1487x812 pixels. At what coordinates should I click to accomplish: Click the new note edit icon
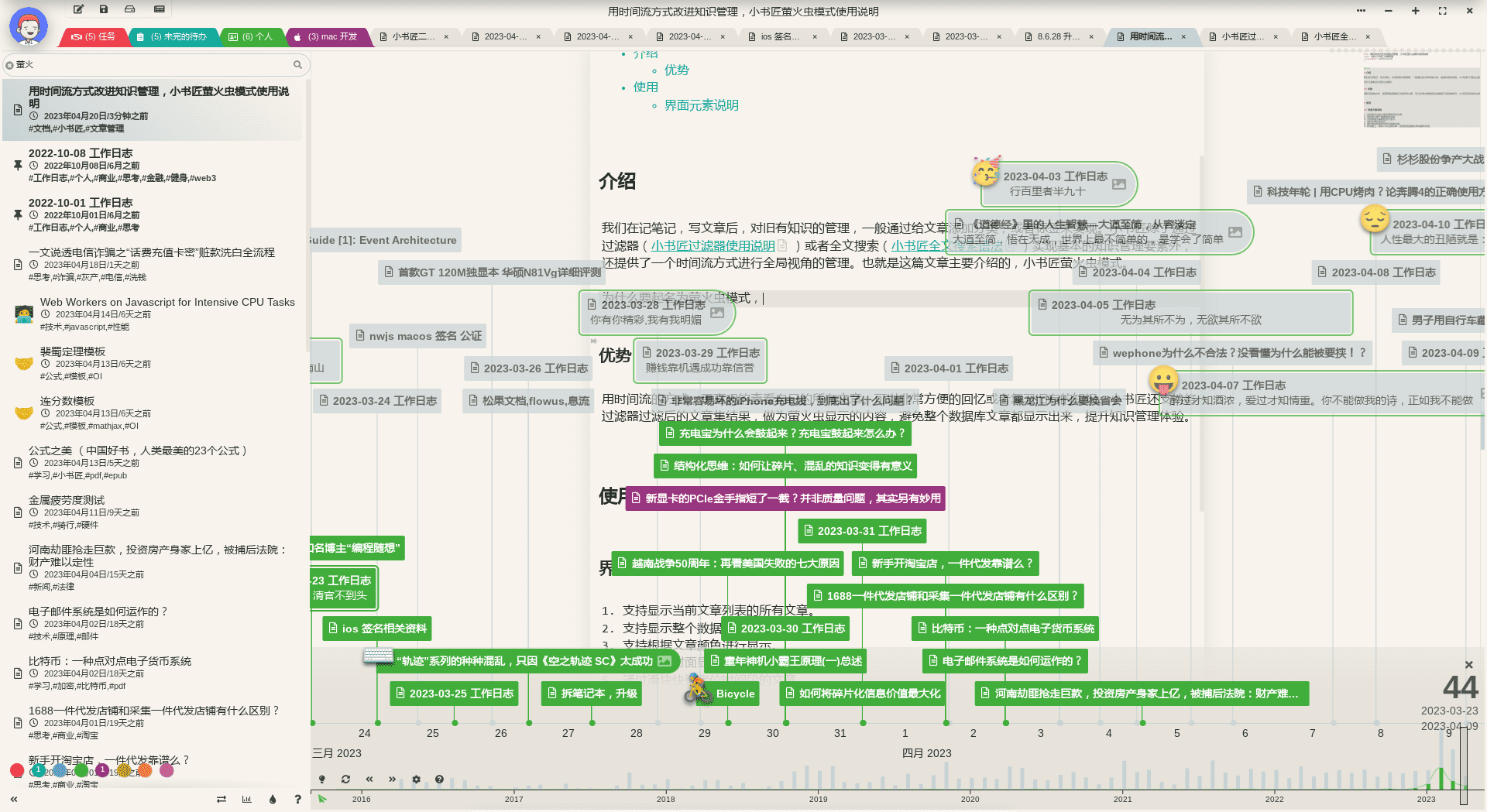pyautogui.click(x=78, y=9)
